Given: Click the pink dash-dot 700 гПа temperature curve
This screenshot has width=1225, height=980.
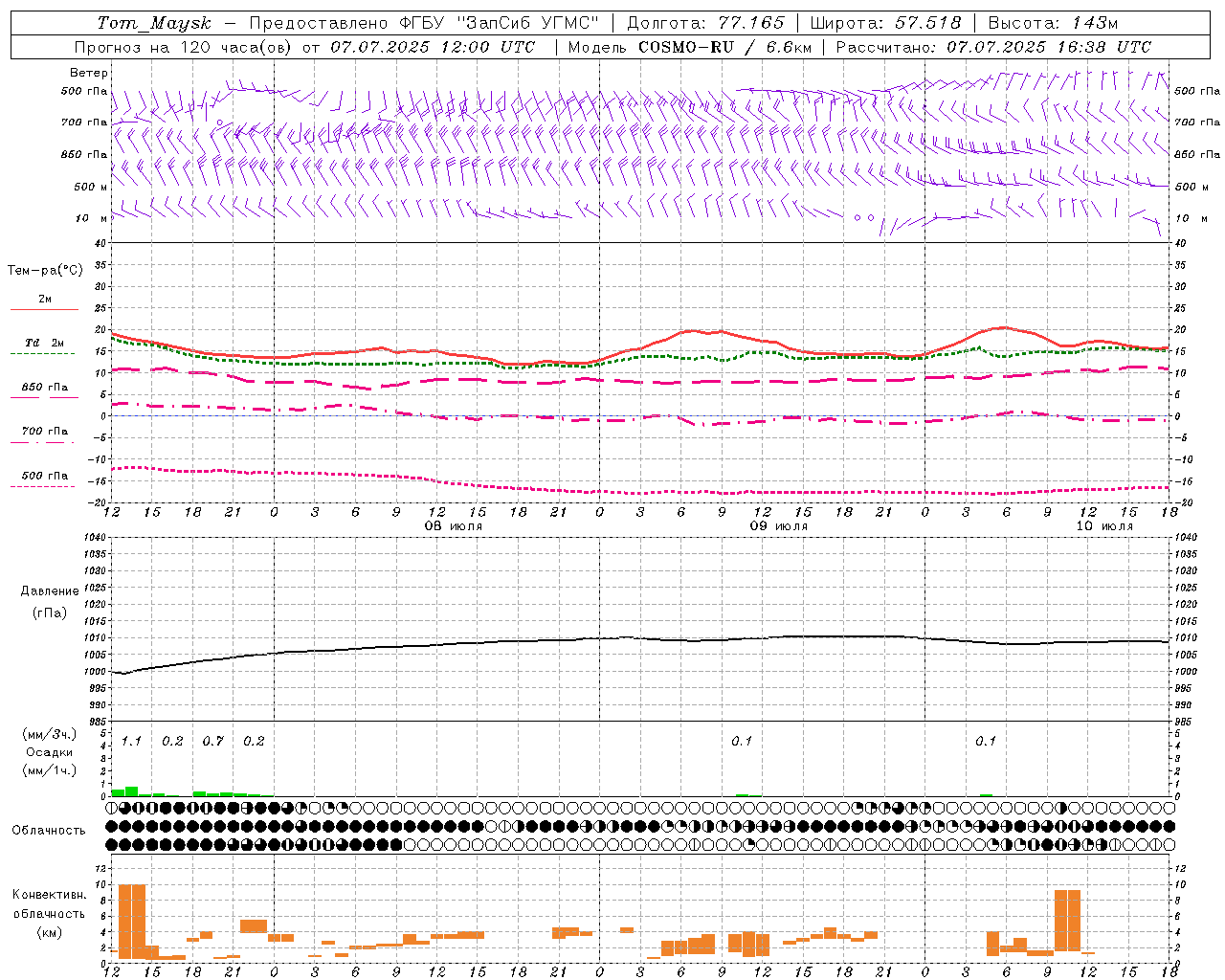Looking at the screenshot, I should coord(641,417).
